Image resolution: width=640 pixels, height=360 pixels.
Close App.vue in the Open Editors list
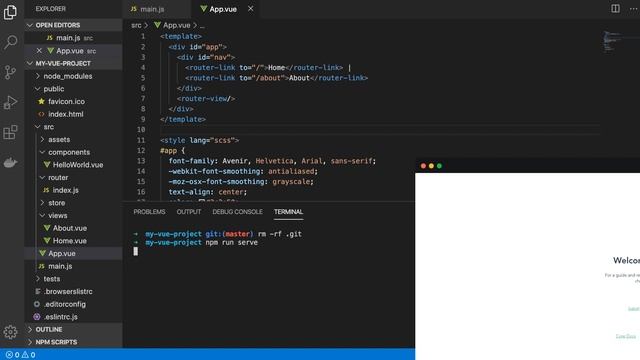(39, 51)
